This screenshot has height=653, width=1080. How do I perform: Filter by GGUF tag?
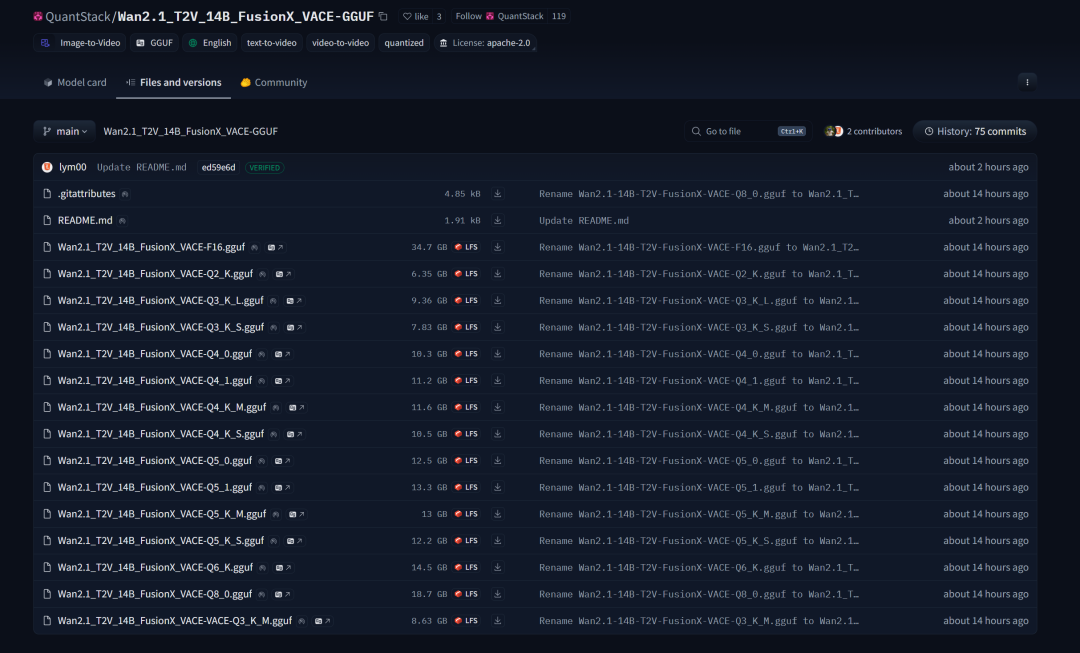click(x=154, y=43)
